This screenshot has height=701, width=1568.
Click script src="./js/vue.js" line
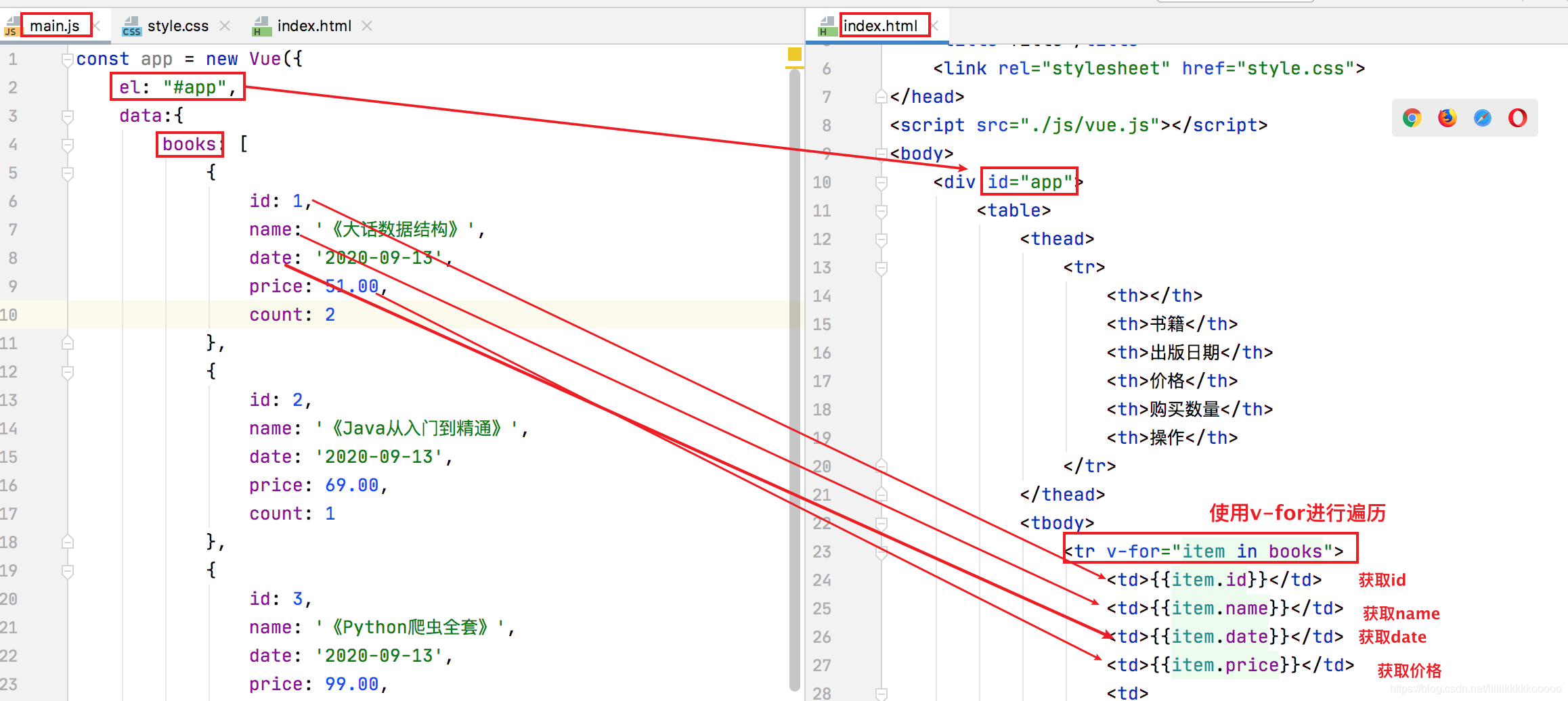pos(1079,125)
